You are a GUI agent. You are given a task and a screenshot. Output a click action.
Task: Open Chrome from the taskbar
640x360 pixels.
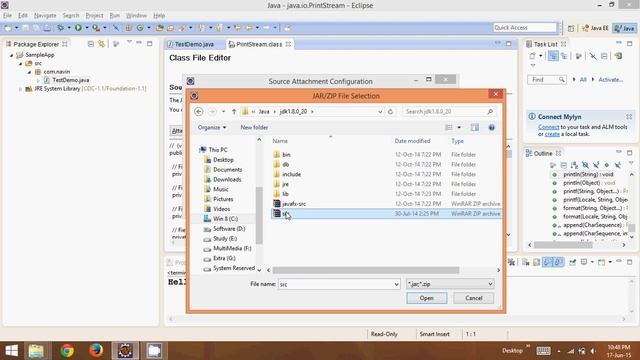(67, 351)
